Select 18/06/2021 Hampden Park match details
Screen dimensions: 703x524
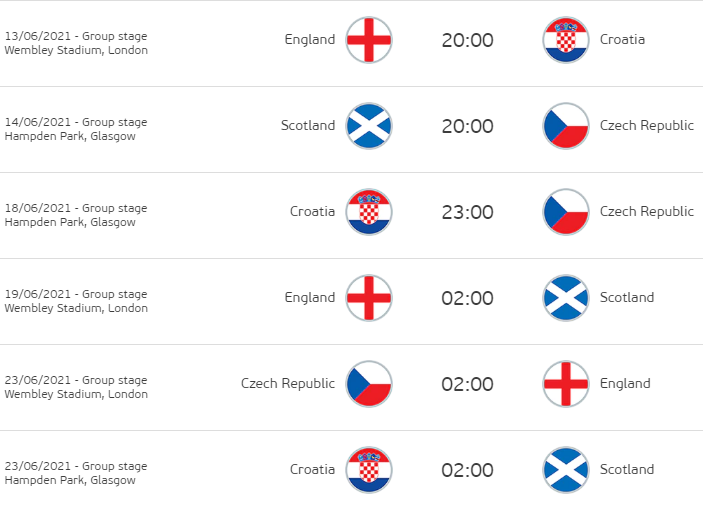pyautogui.click(x=76, y=215)
